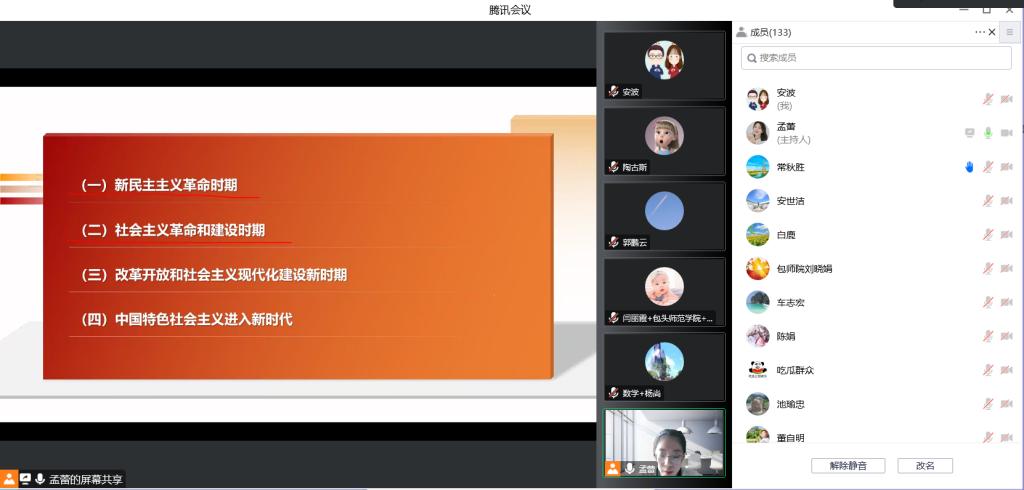The width and height of the screenshot is (1024, 490).
Task: Select 郭鹏云's video thumbnail
Action: pyautogui.click(x=664, y=215)
